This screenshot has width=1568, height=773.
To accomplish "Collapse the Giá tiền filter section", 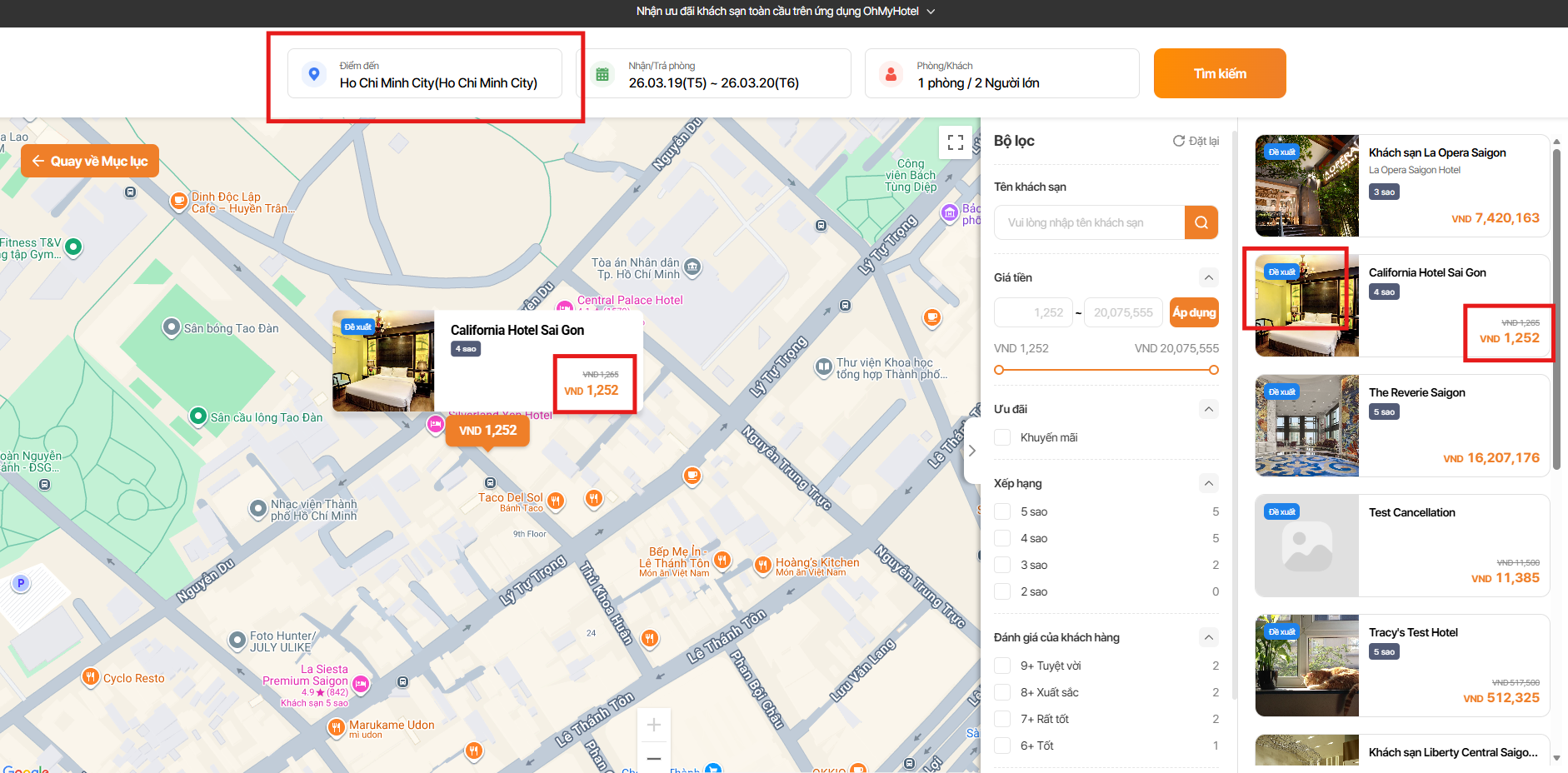I will coord(1209,277).
